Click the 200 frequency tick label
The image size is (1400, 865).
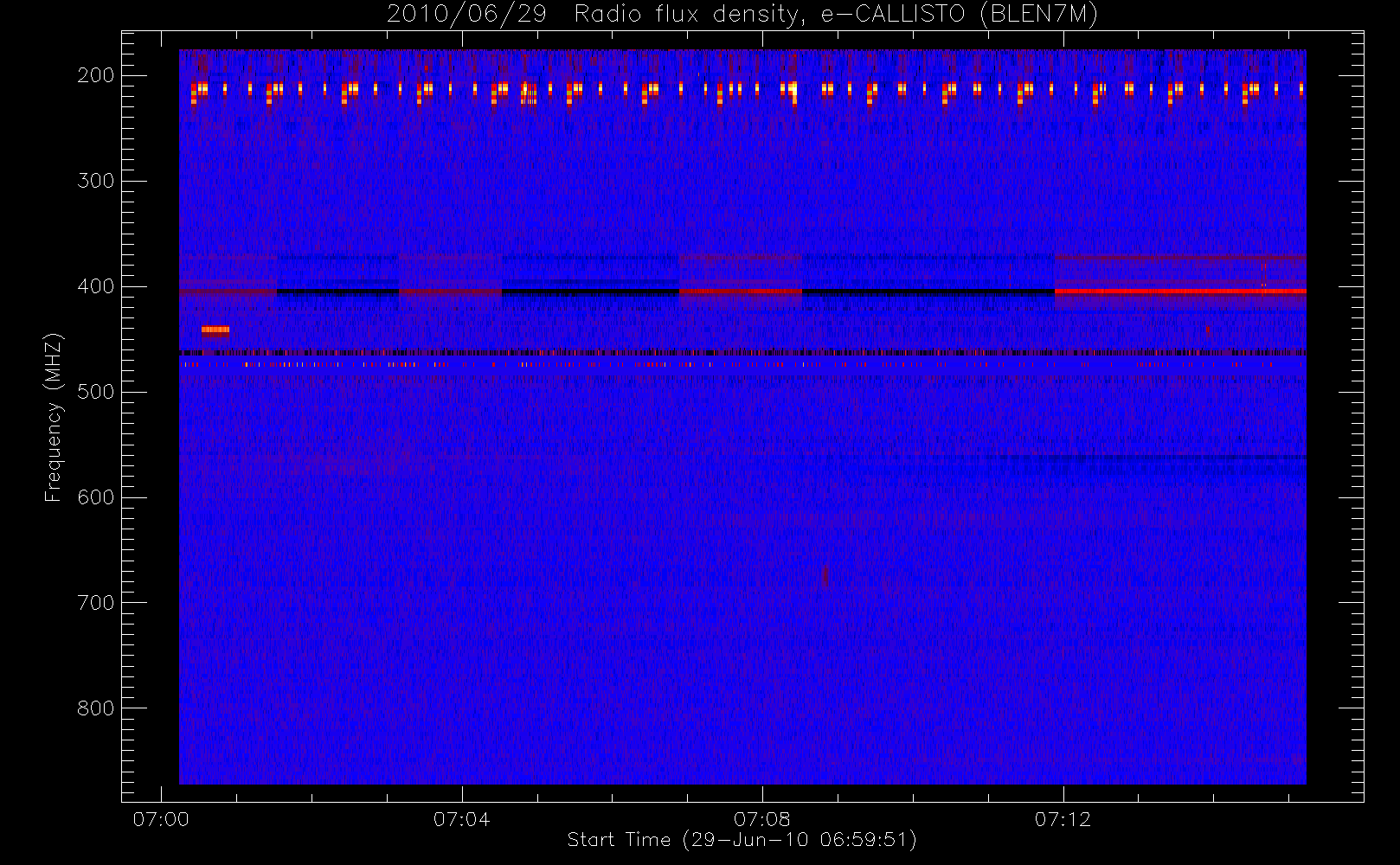coord(96,75)
